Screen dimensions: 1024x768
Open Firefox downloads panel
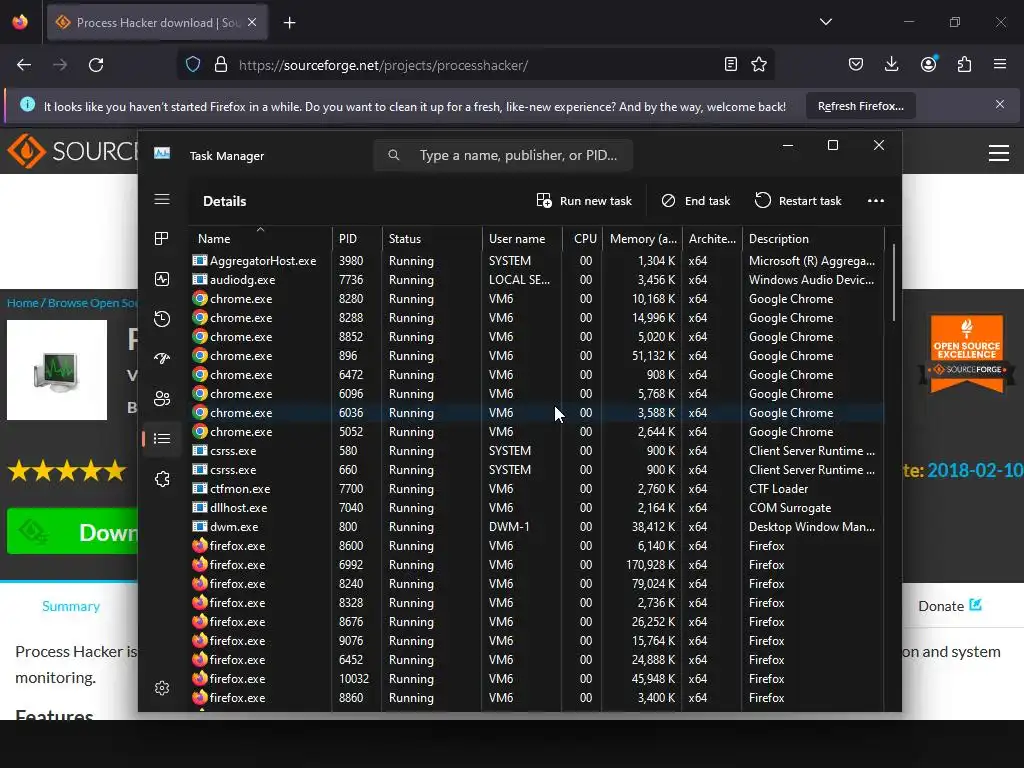pos(891,64)
